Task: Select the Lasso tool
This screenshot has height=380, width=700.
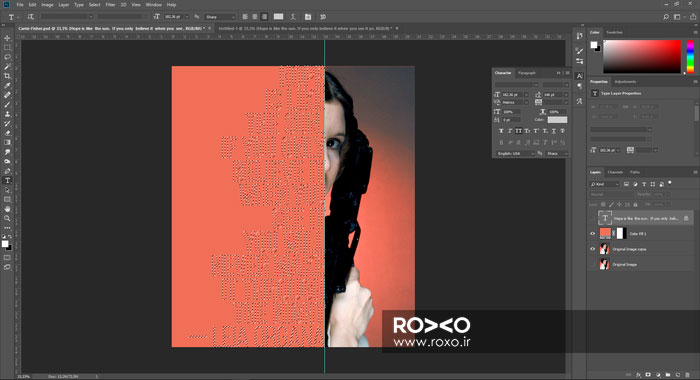Action: point(7,57)
